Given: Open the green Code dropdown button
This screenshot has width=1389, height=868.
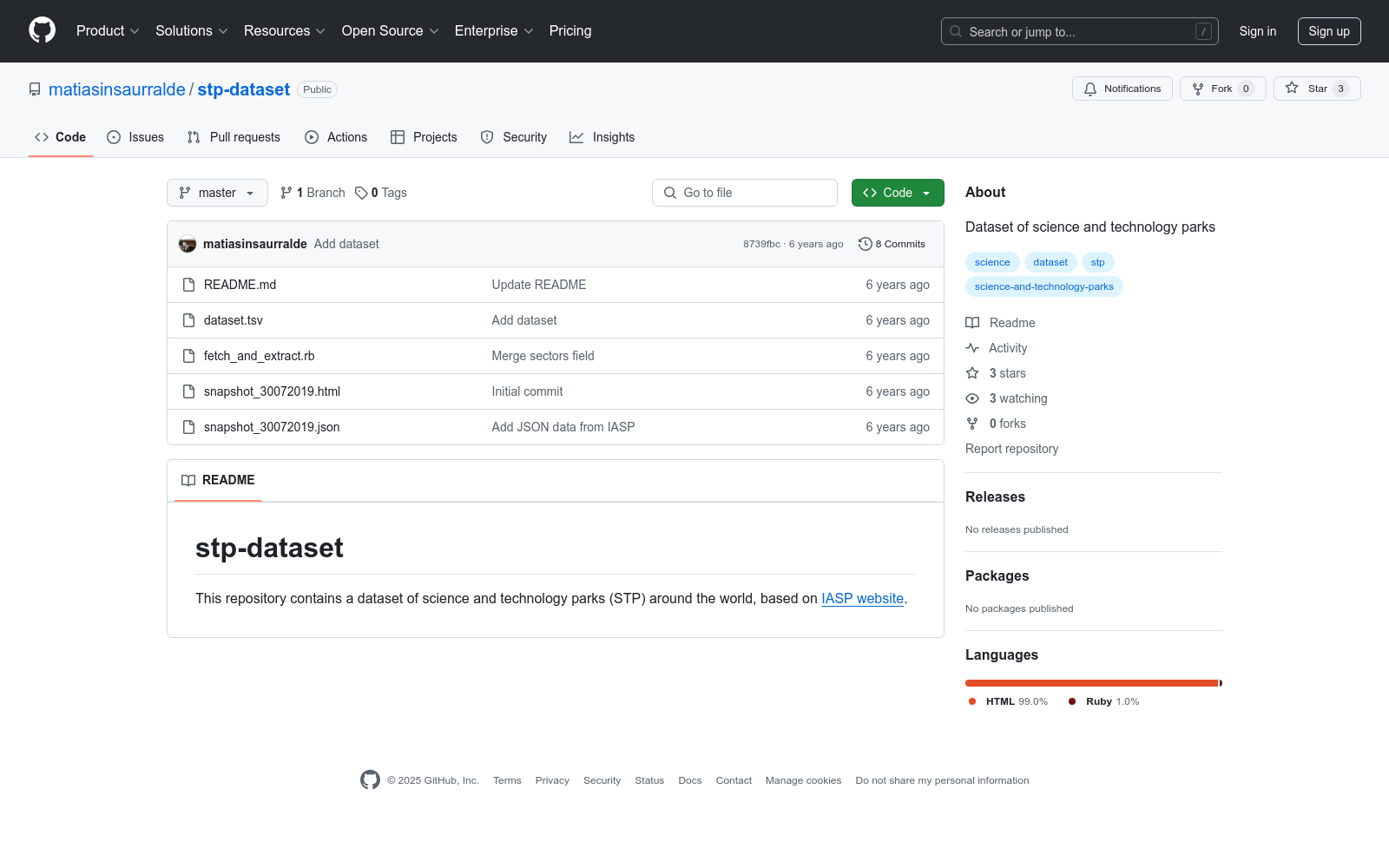Looking at the screenshot, I should pos(898,193).
